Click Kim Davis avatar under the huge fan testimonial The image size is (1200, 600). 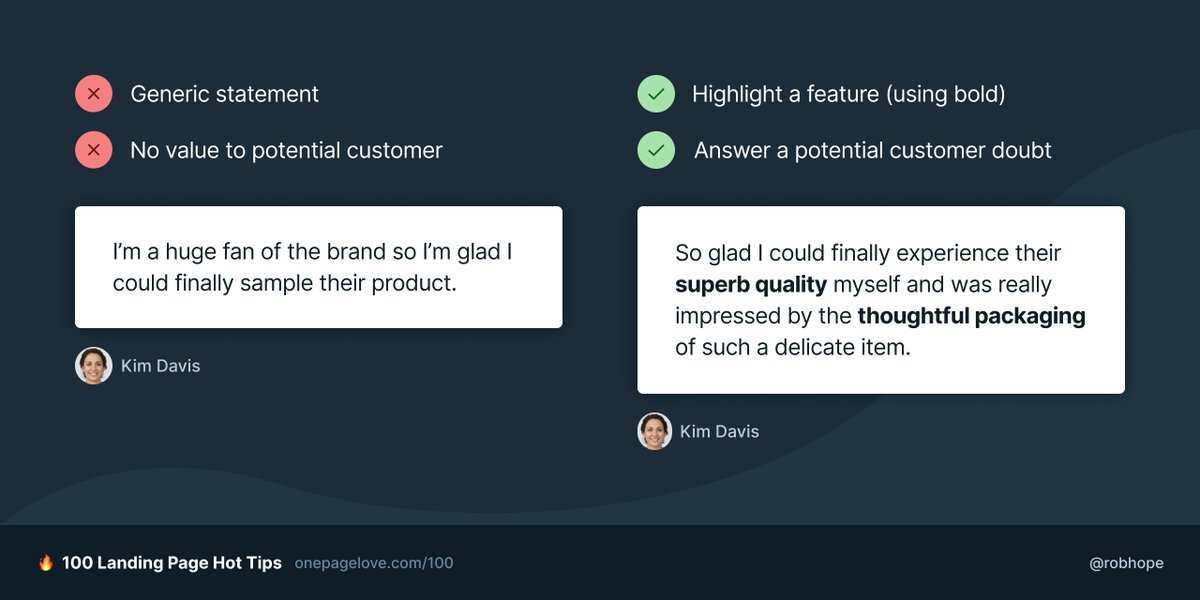[93, 366]
